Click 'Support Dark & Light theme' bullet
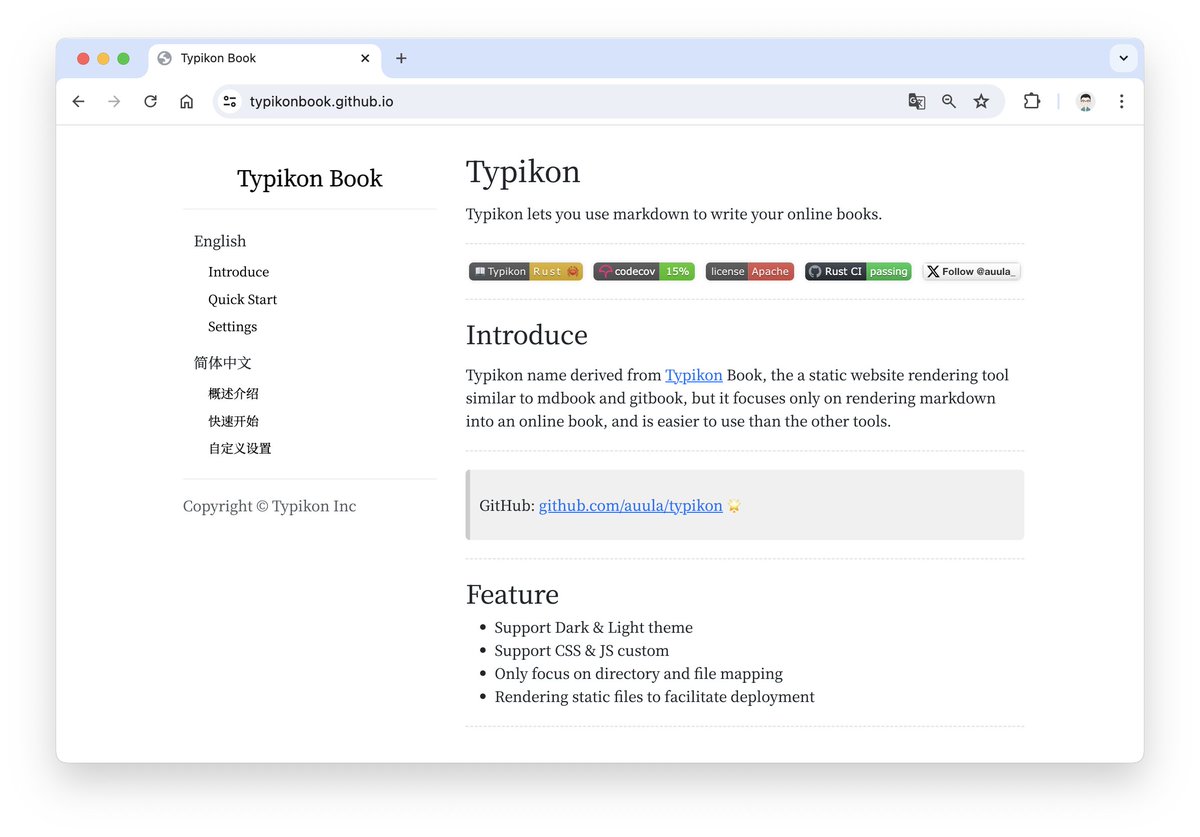This screenshot has height=837, width=1200. [594, 628]
